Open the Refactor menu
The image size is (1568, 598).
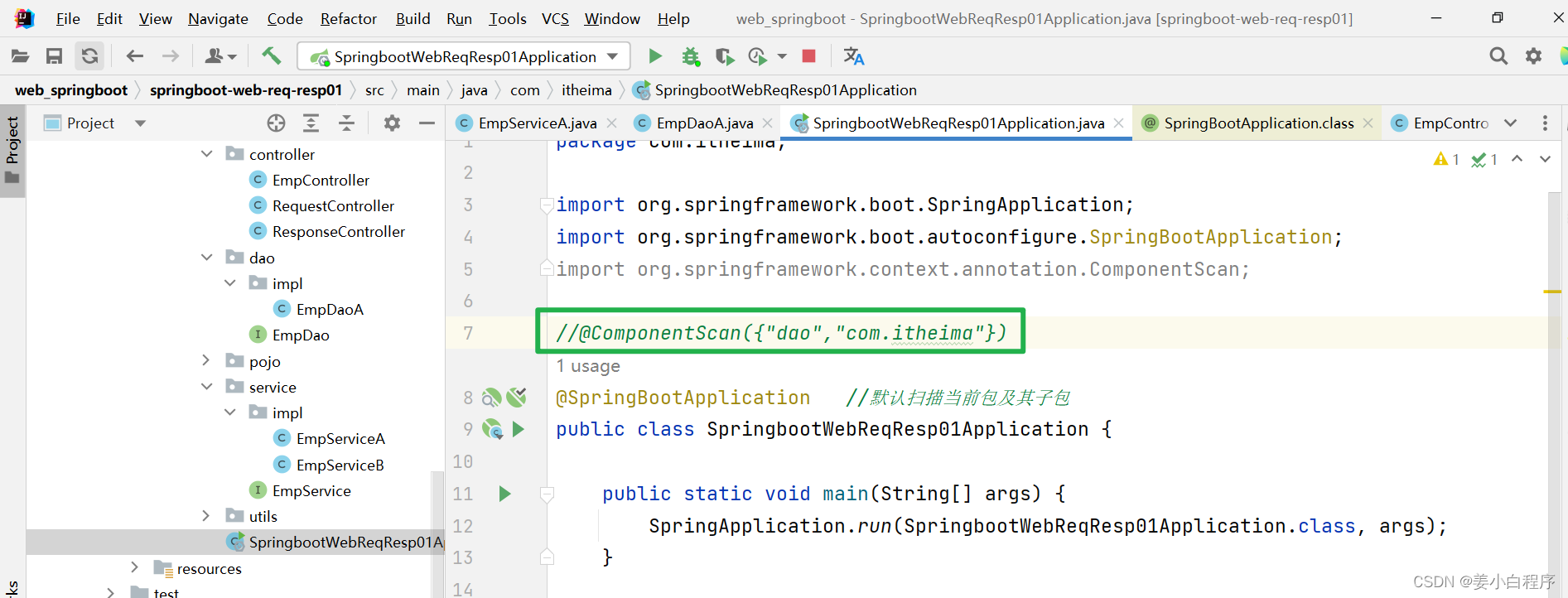coord(349,18)
